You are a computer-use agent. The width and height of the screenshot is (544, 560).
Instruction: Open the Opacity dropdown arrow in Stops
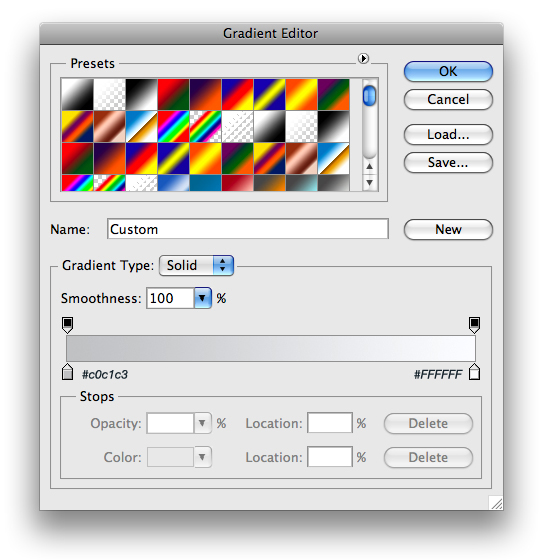pos(203,423)
